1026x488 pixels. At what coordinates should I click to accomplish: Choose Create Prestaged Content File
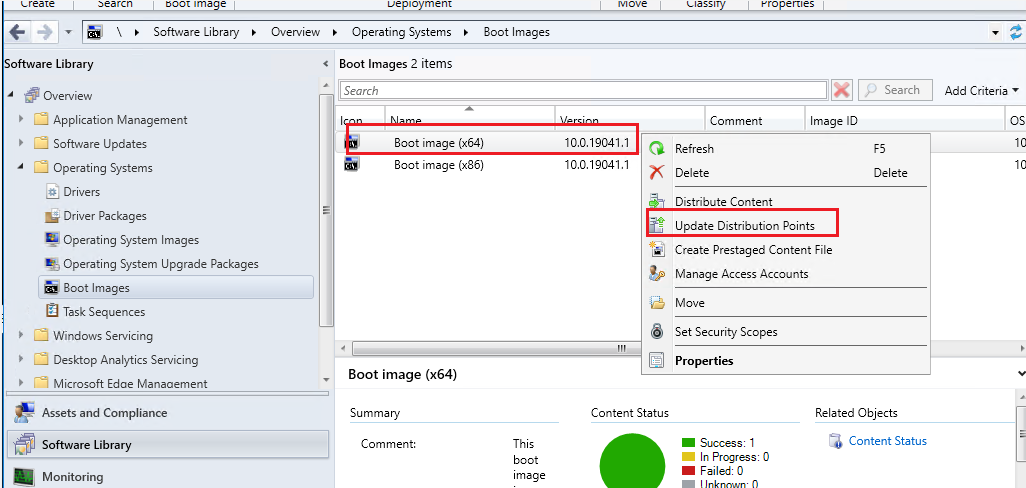click(785, 250)
